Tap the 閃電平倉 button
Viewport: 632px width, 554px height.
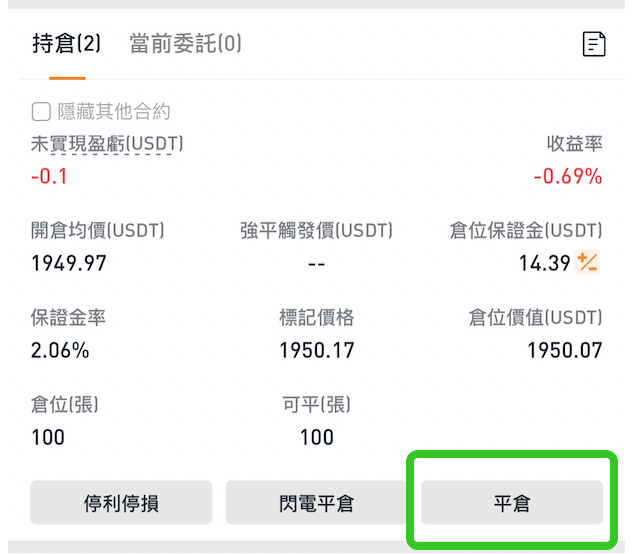click(316, 502)
